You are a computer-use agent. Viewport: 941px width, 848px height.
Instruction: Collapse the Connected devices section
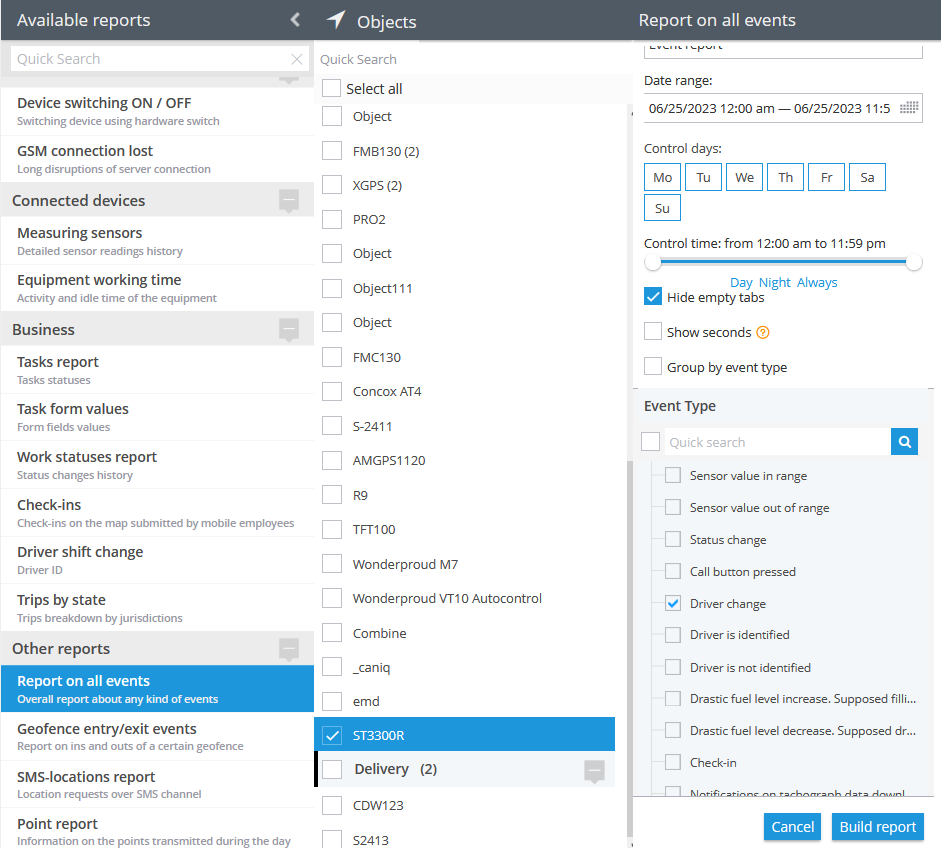(x=289, y=200)
